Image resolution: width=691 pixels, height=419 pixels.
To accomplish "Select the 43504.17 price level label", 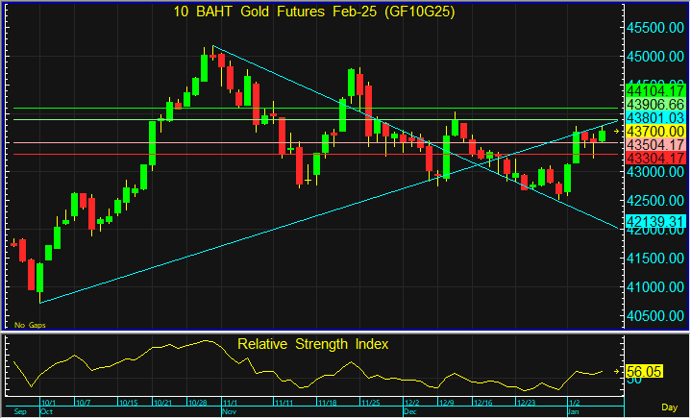I will tap(654, 145).
